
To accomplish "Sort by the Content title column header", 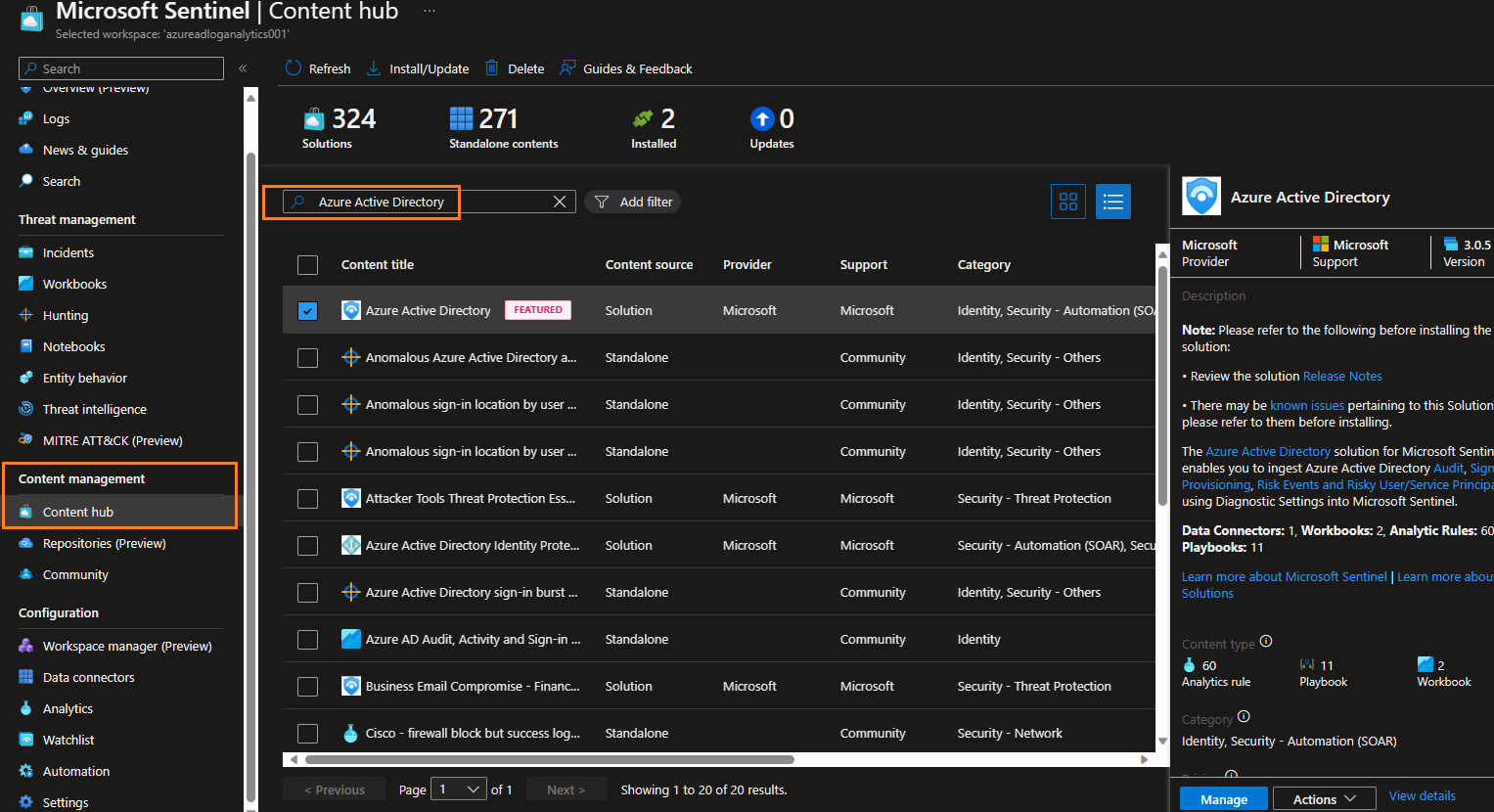I will click(x=378, y=264).
